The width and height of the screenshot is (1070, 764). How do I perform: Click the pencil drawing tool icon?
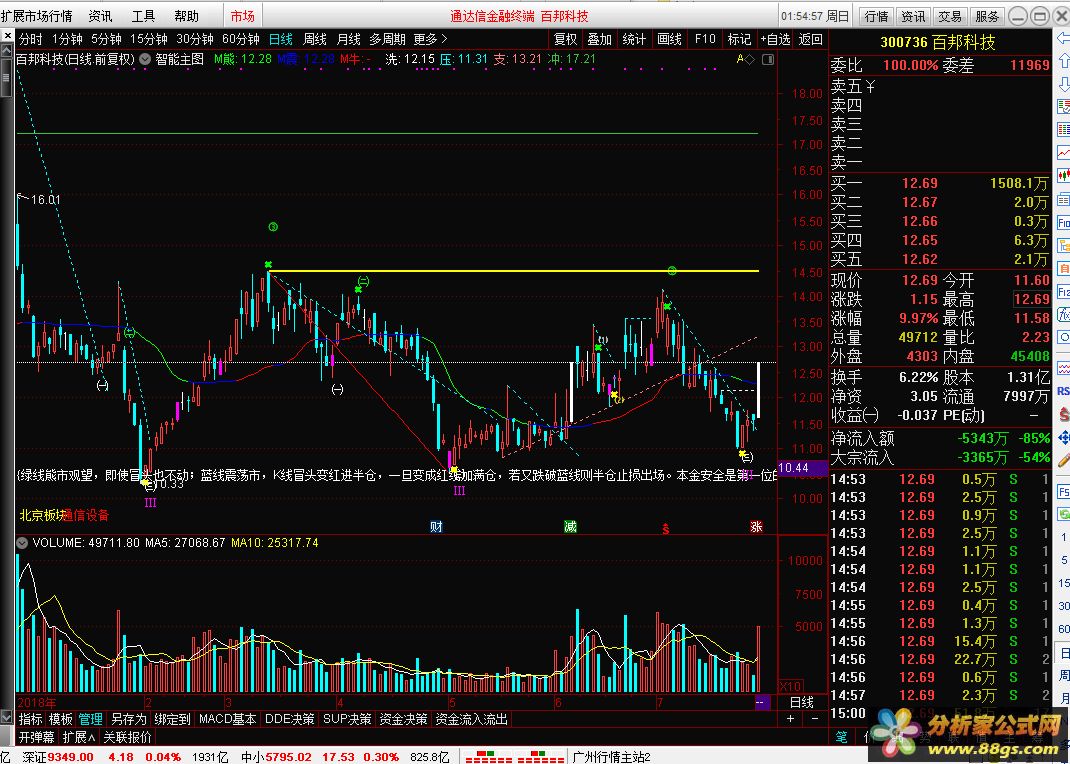(x=1063, y=459)
